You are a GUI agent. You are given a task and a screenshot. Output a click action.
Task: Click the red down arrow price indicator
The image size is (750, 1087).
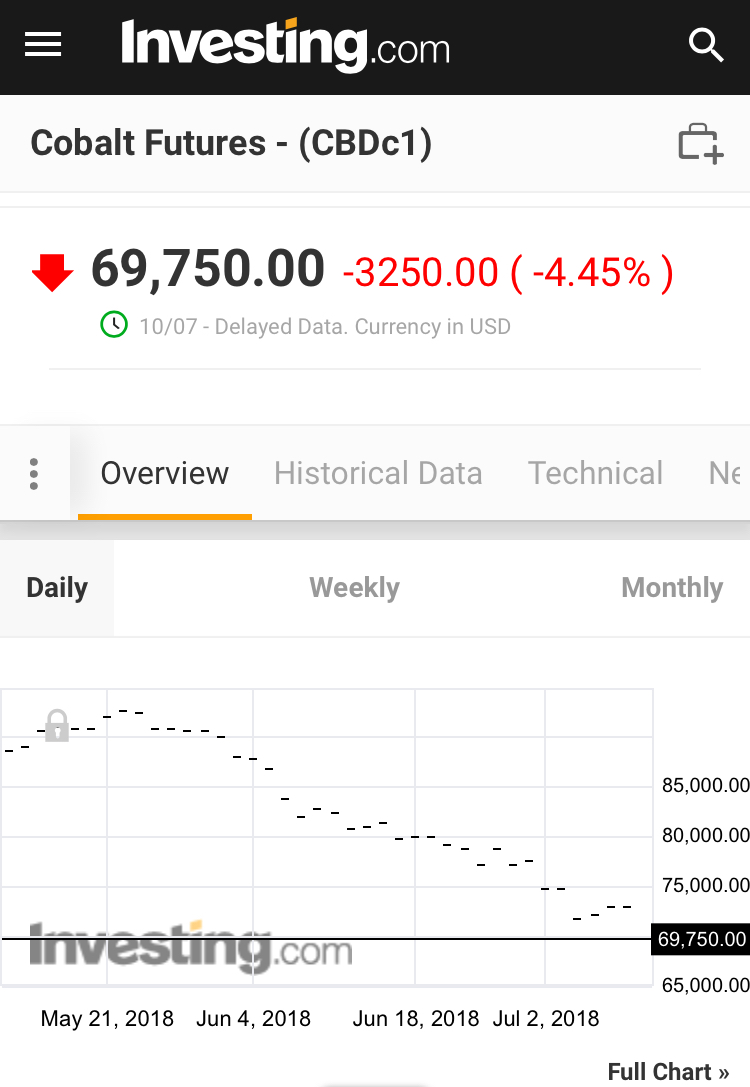point(53,272)
